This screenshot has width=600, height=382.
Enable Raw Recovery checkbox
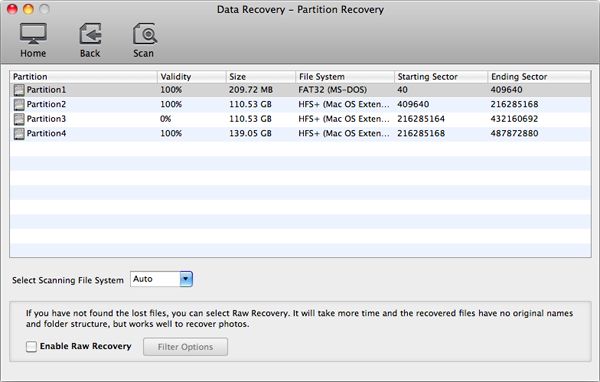[x=31, y=347]
